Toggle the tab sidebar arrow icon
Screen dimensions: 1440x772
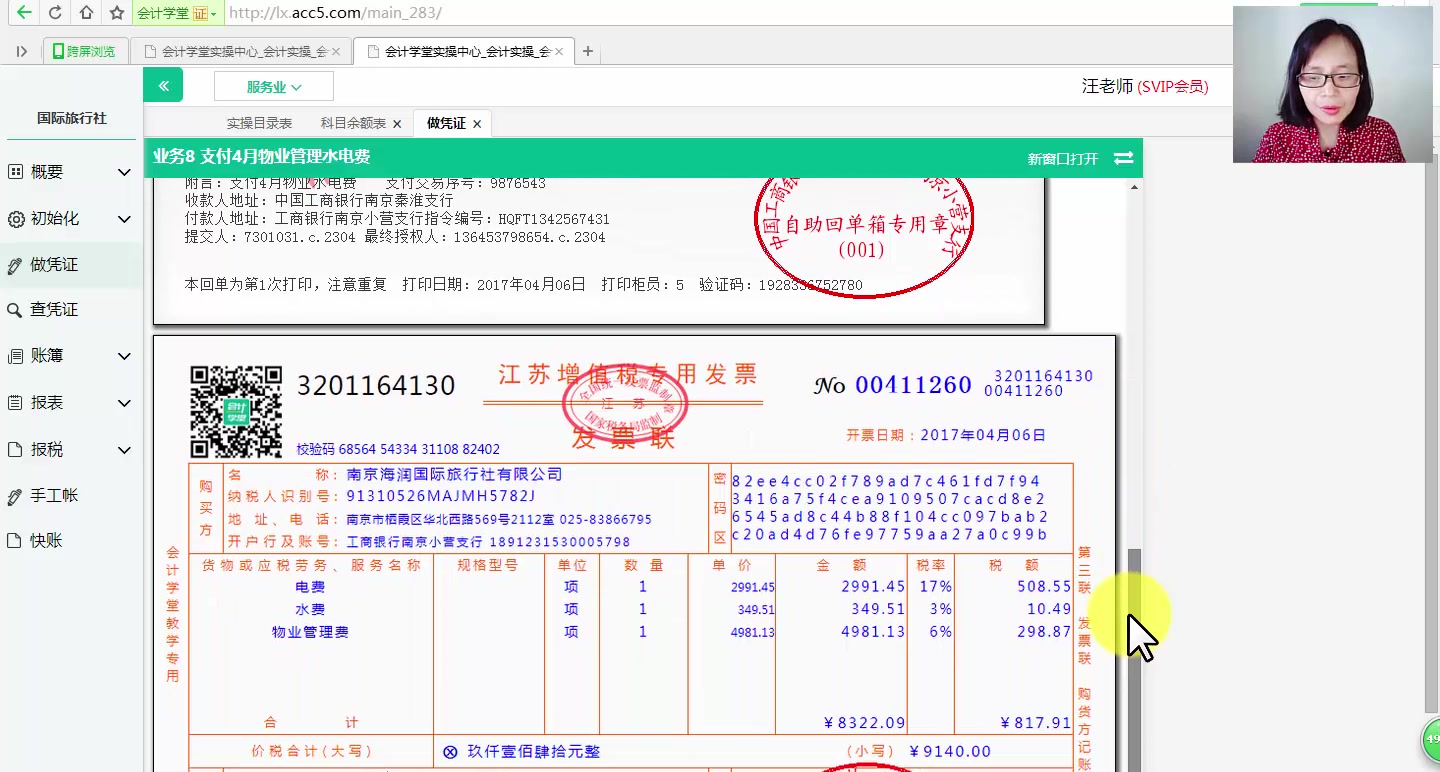click(x=22, y=51)
